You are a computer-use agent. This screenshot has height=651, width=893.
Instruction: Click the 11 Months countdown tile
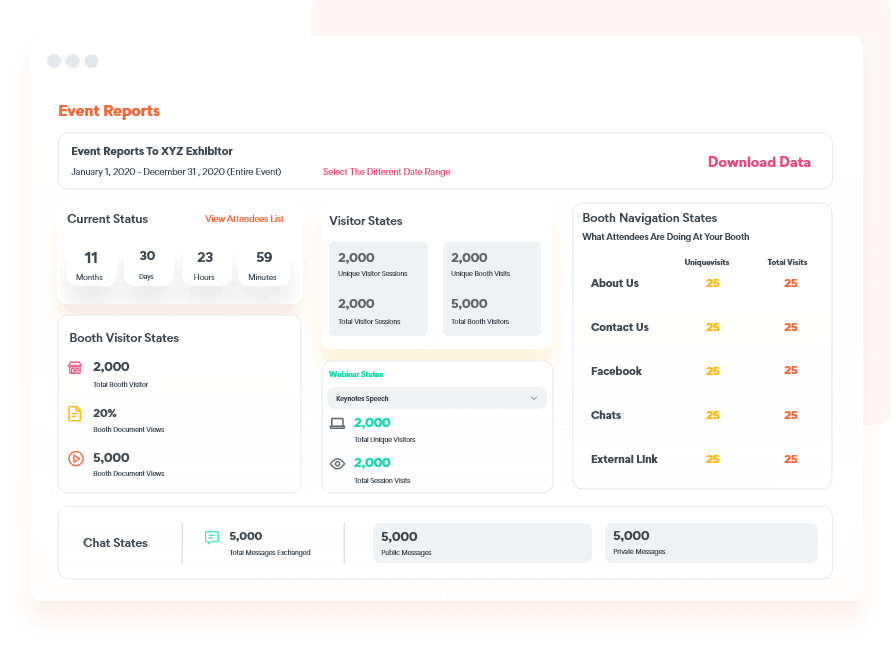(x=91, y=265)
